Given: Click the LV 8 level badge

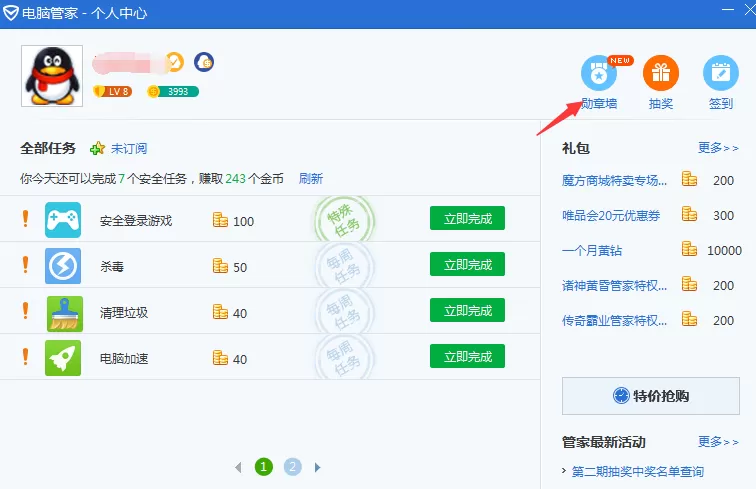Looking at the screenshot, I should 113,91.
